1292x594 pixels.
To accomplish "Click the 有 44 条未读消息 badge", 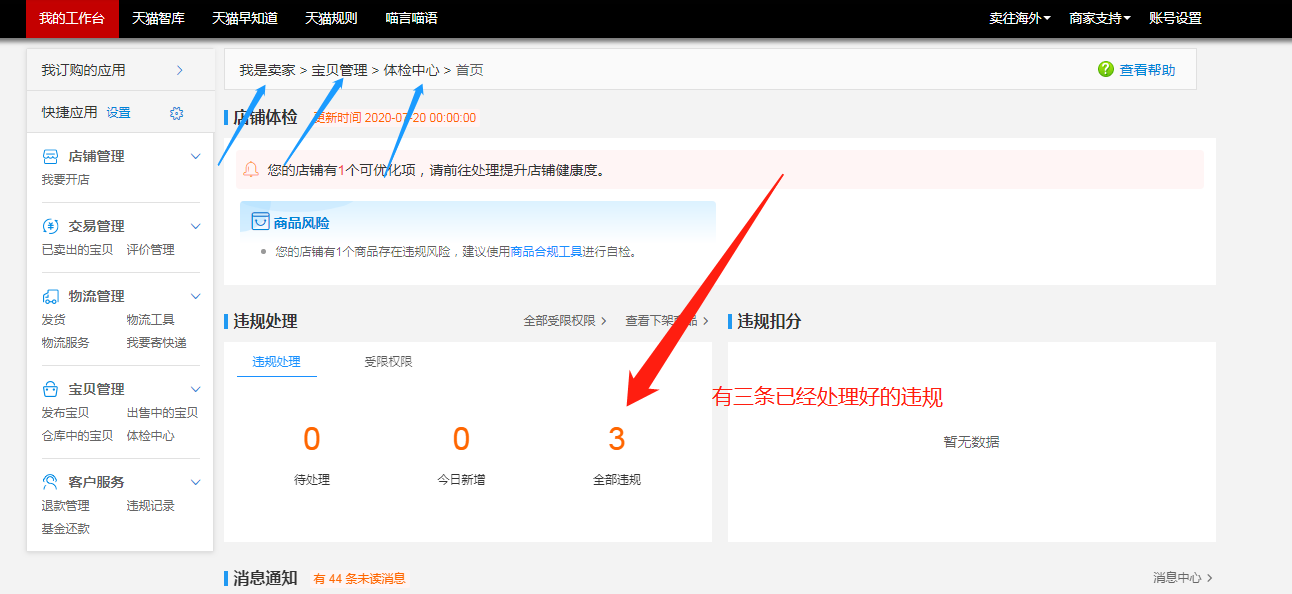I will point(359,579).
